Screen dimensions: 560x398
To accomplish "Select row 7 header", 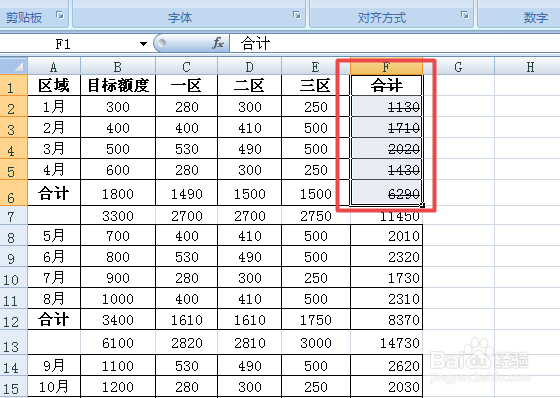I will (14, 215).
